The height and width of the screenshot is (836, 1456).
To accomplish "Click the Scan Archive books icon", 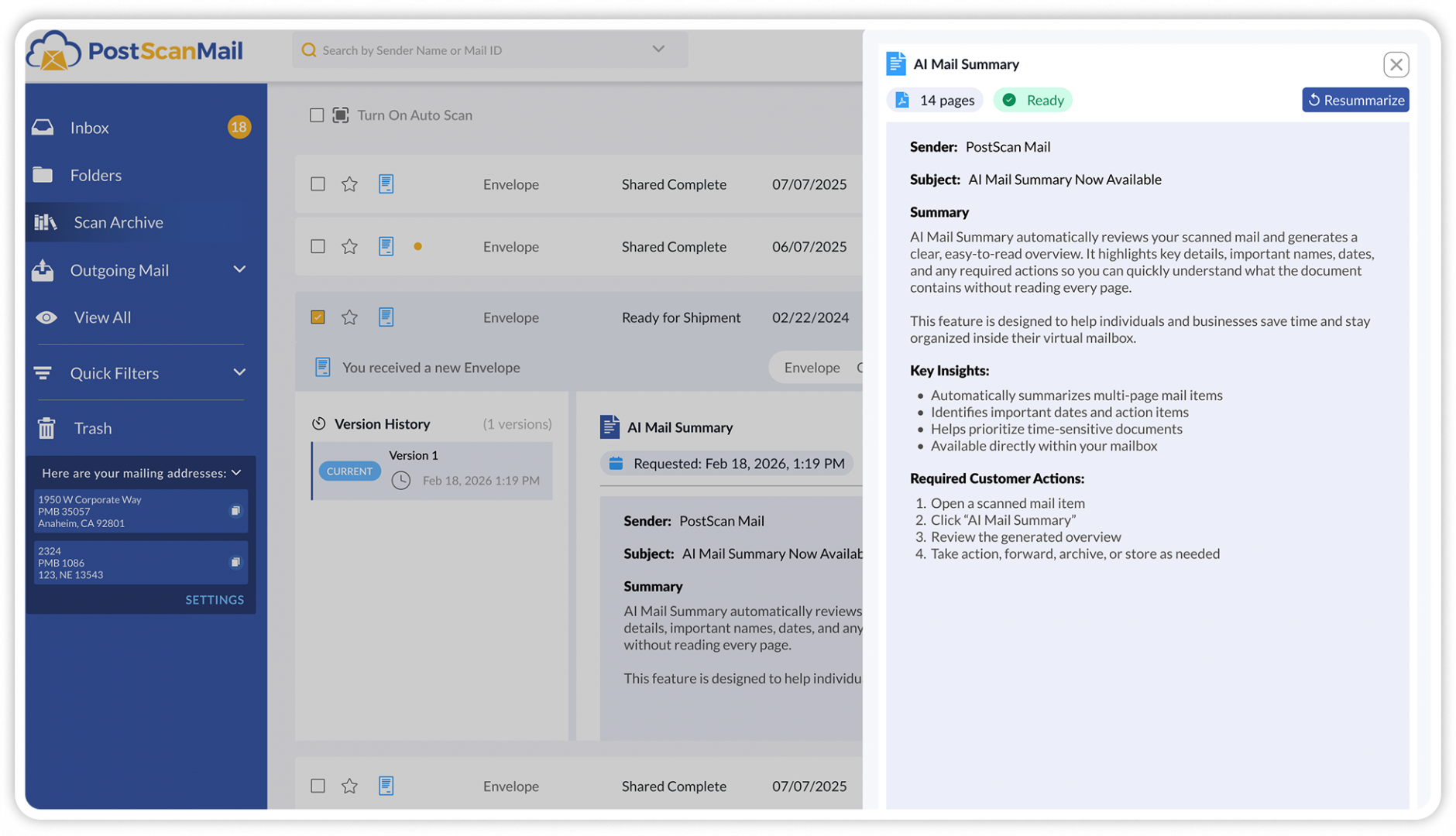I will [46, 223].
